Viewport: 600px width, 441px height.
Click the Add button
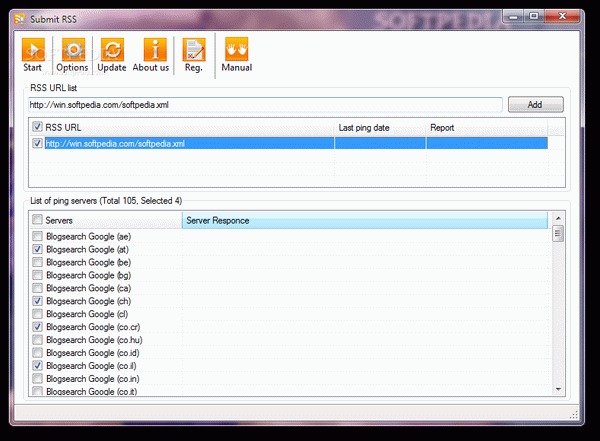tap(535, 105)
